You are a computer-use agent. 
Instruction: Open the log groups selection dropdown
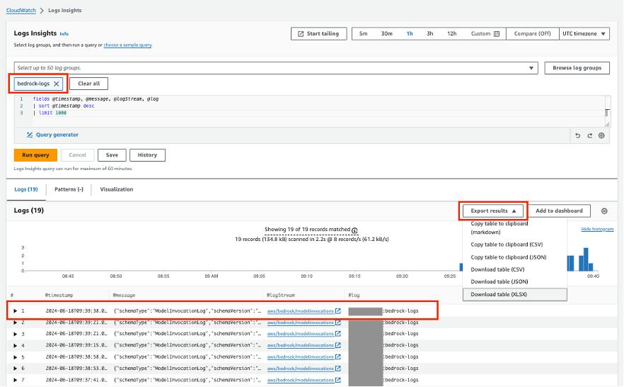(276, 68)
